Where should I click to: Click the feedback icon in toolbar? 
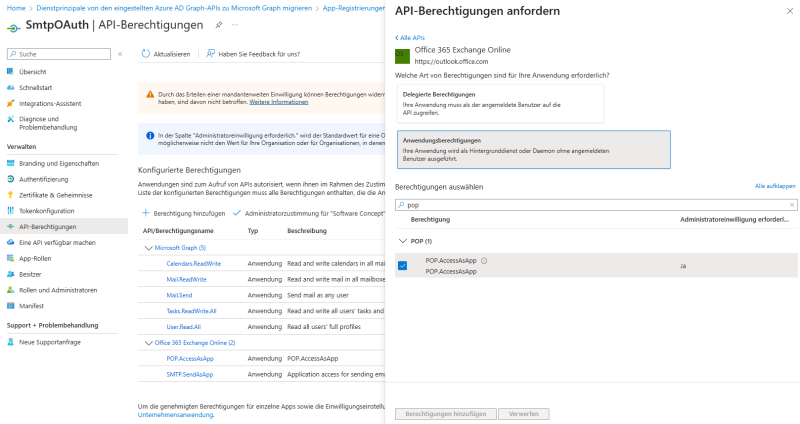point(210,53)
